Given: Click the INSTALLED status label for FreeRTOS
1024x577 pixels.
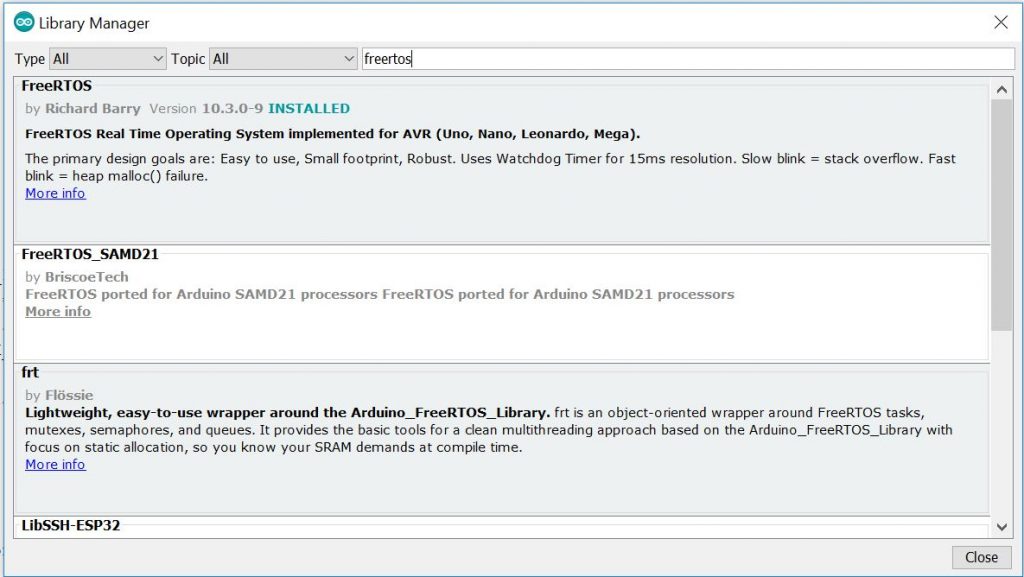Looking at the screenshot, I should coord(309,108).
